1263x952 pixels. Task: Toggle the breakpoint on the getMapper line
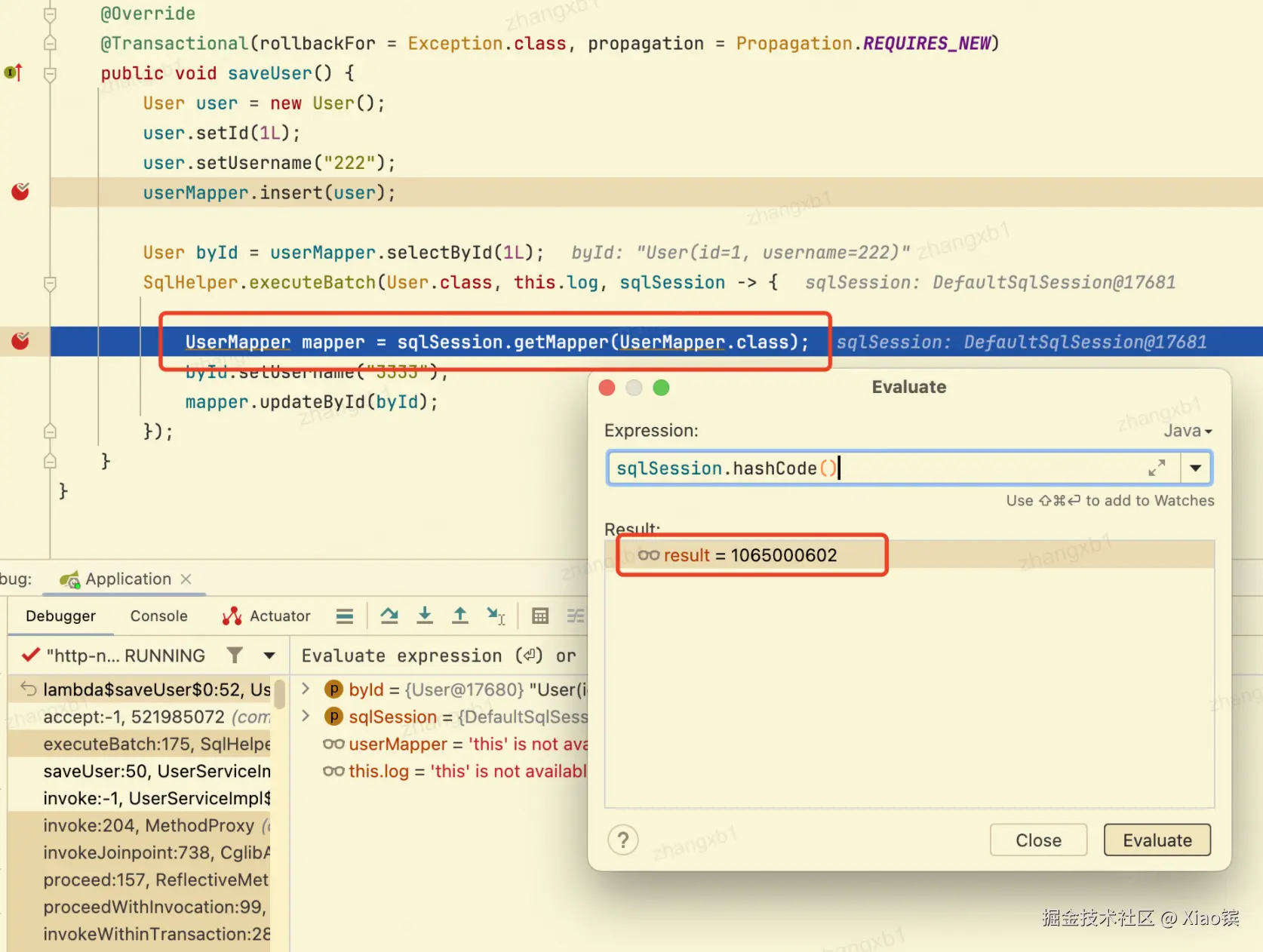[20, 341]
